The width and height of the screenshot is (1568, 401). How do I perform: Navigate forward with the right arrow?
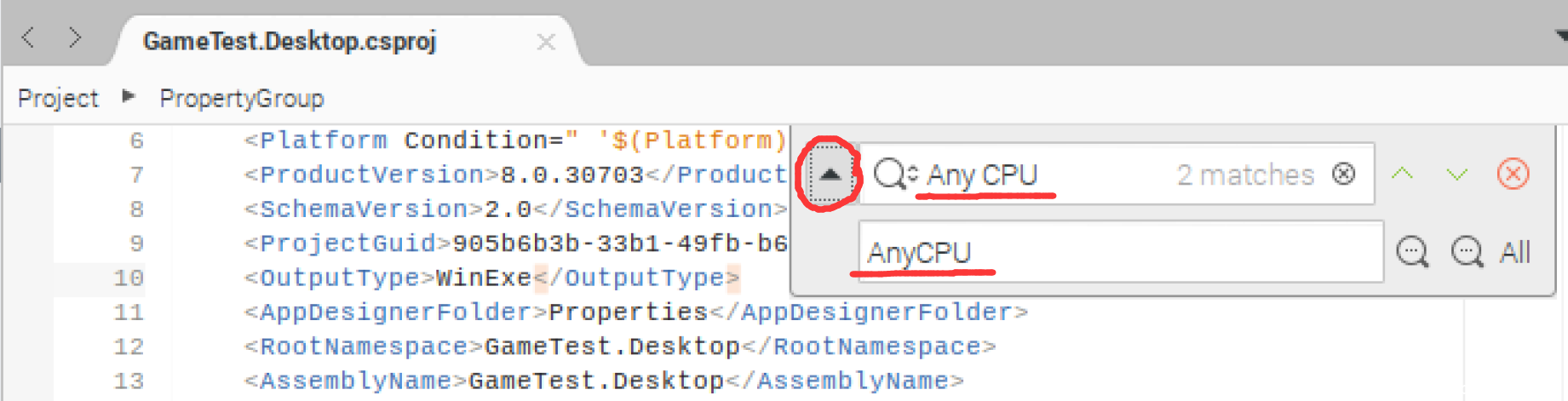coord(76,38)
